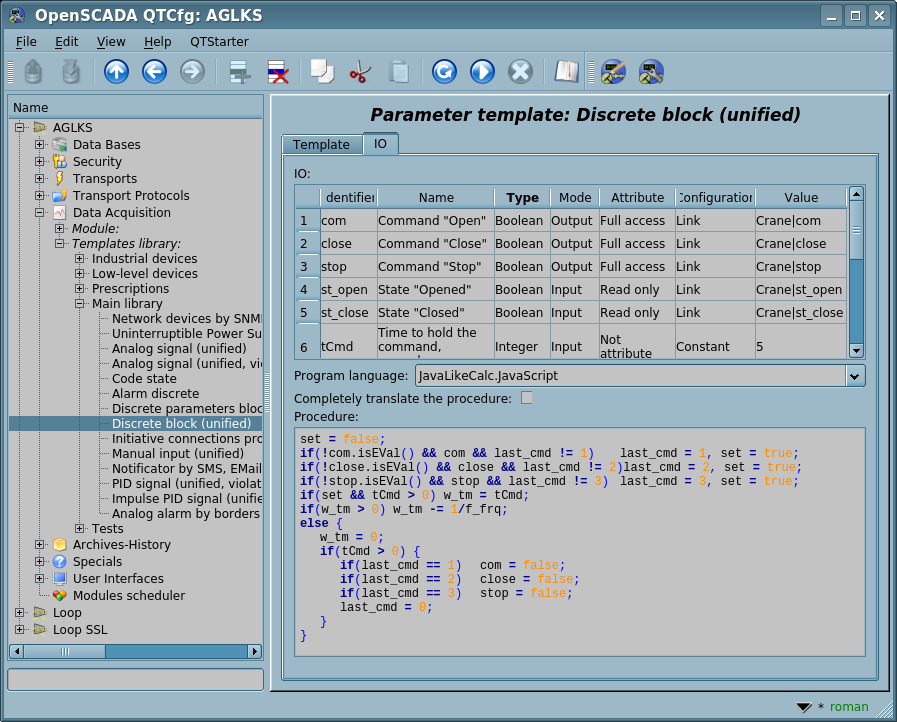Viewport: 897px width, 722px height.
Task: Expand the Transports node
Action: click(x=39, y=178)
